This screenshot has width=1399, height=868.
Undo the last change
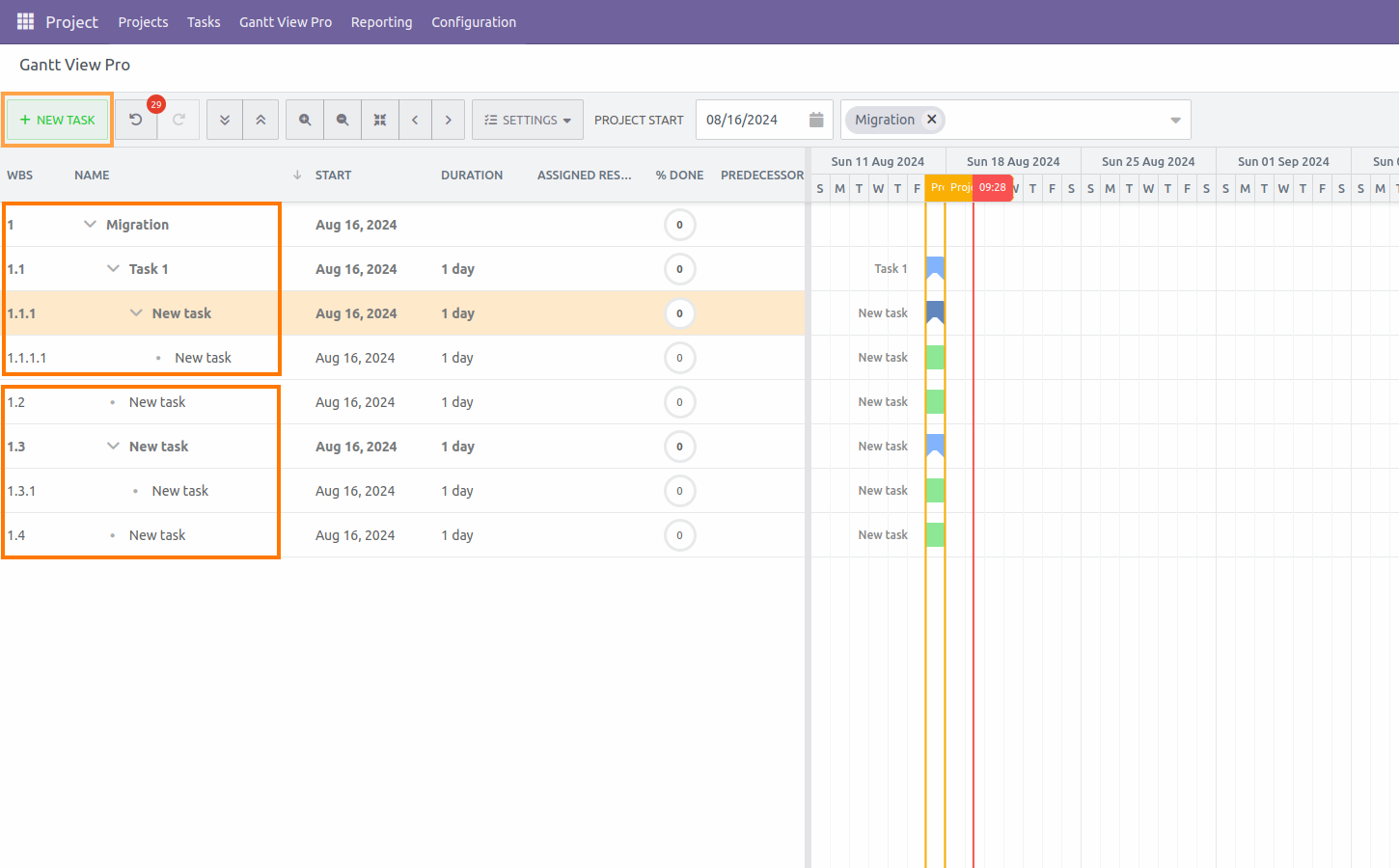135,119
